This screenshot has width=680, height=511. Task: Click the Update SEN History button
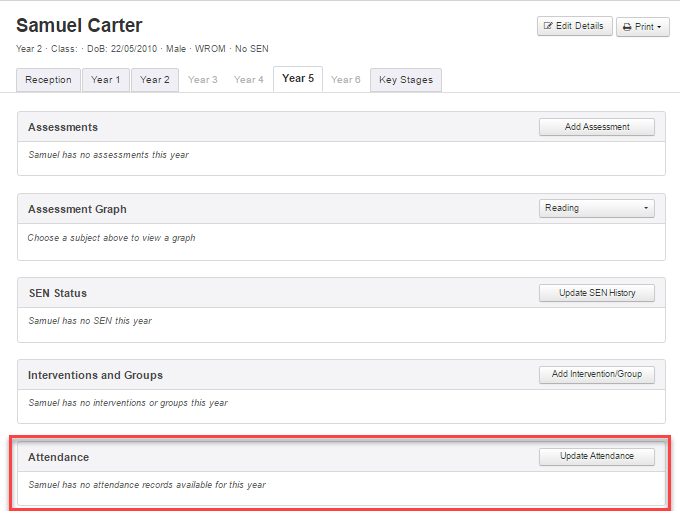597,293
